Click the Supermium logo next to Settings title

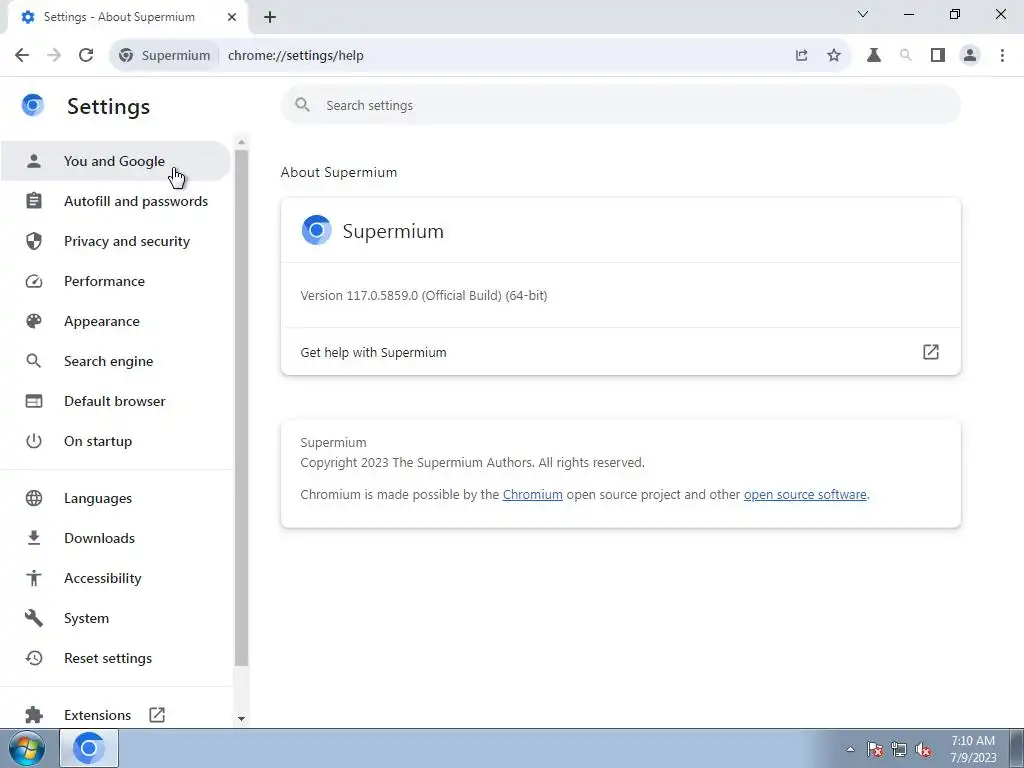pyautogui.click(x=33, y=105)
